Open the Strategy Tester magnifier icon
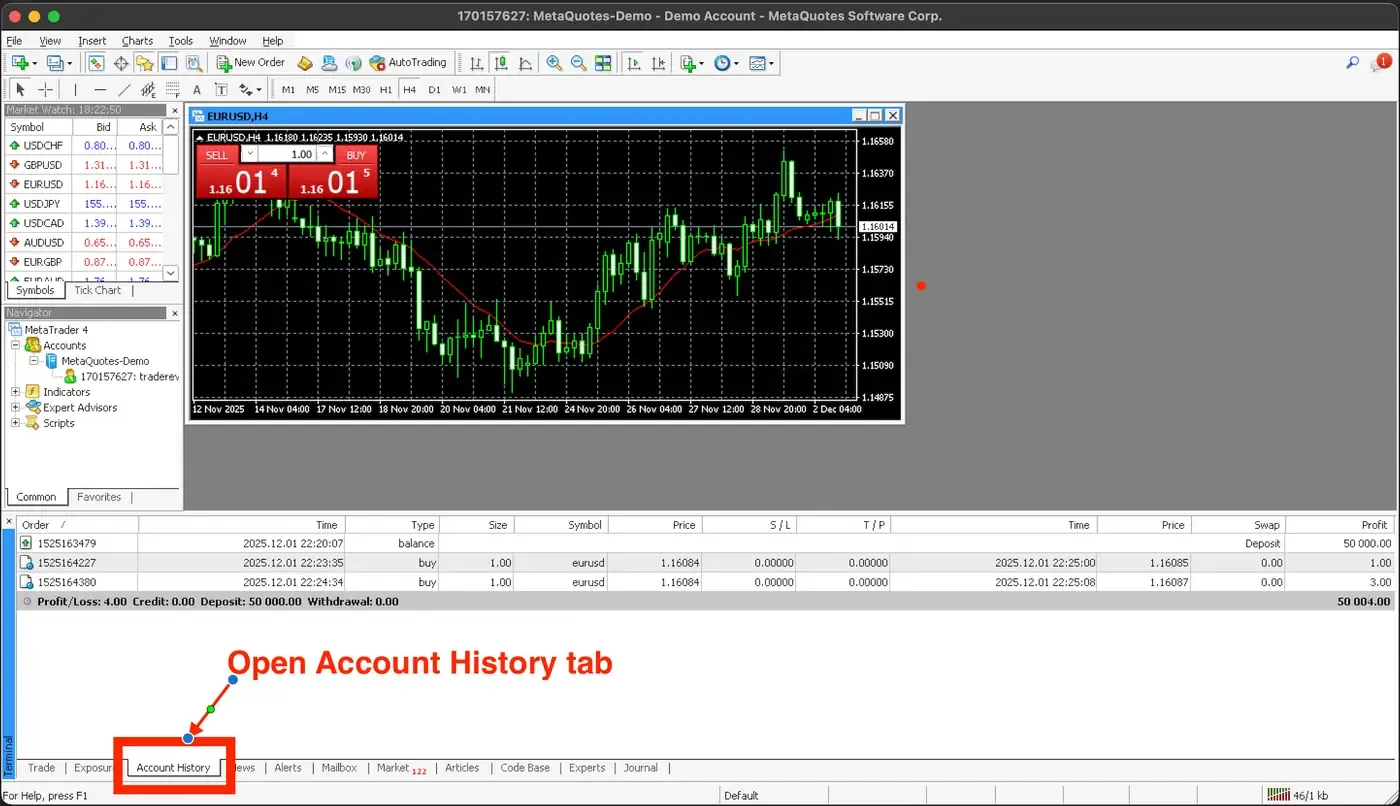The width and height of the screenshot is (1400, 806). point(194,63)
